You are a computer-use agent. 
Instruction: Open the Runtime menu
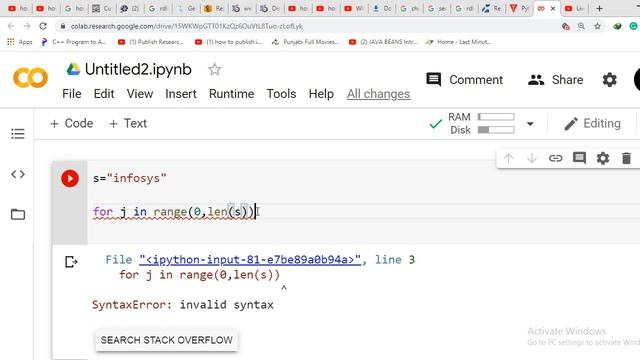231,94
